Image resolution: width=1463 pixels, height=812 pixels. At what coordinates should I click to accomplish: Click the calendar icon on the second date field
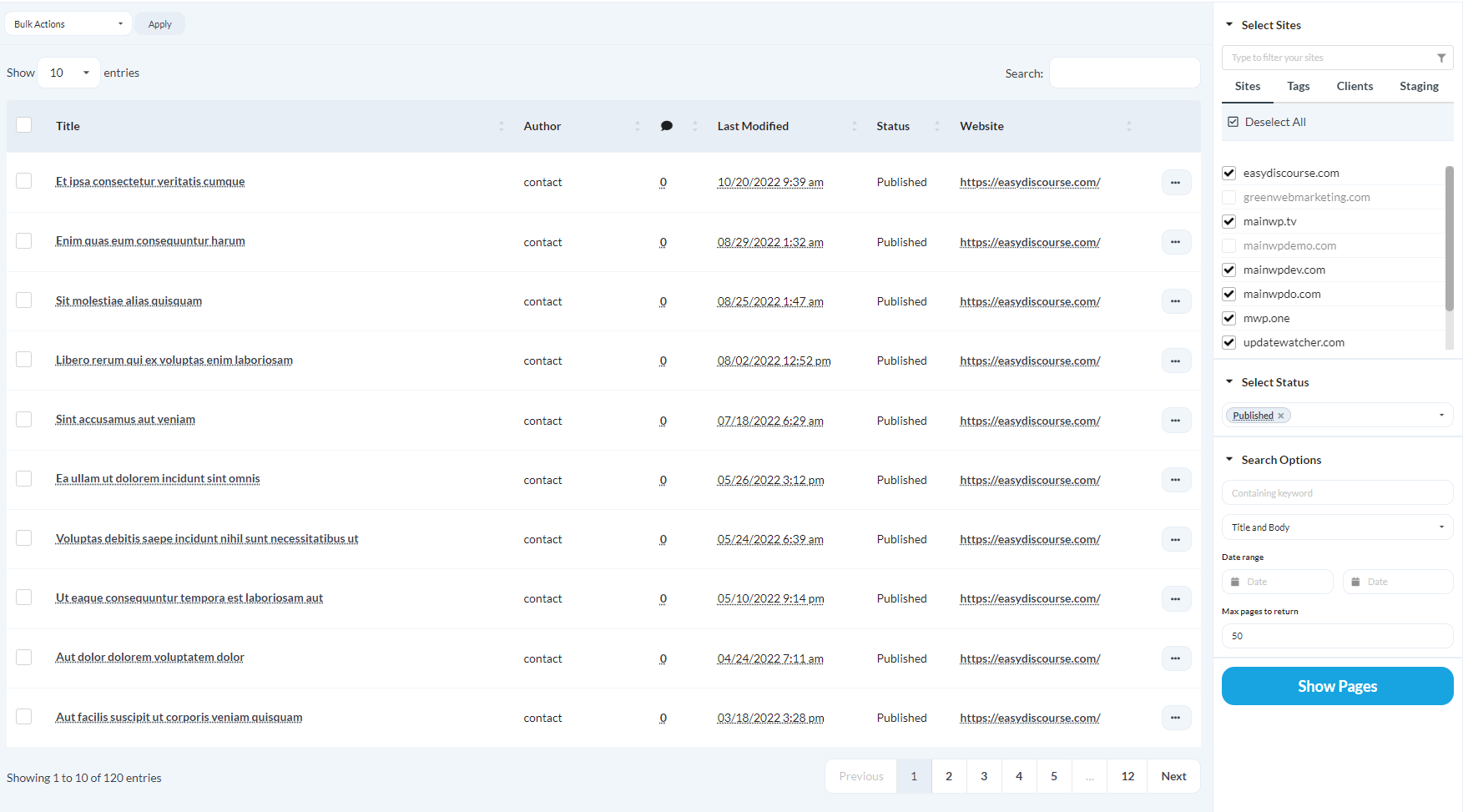(1355, 581)
